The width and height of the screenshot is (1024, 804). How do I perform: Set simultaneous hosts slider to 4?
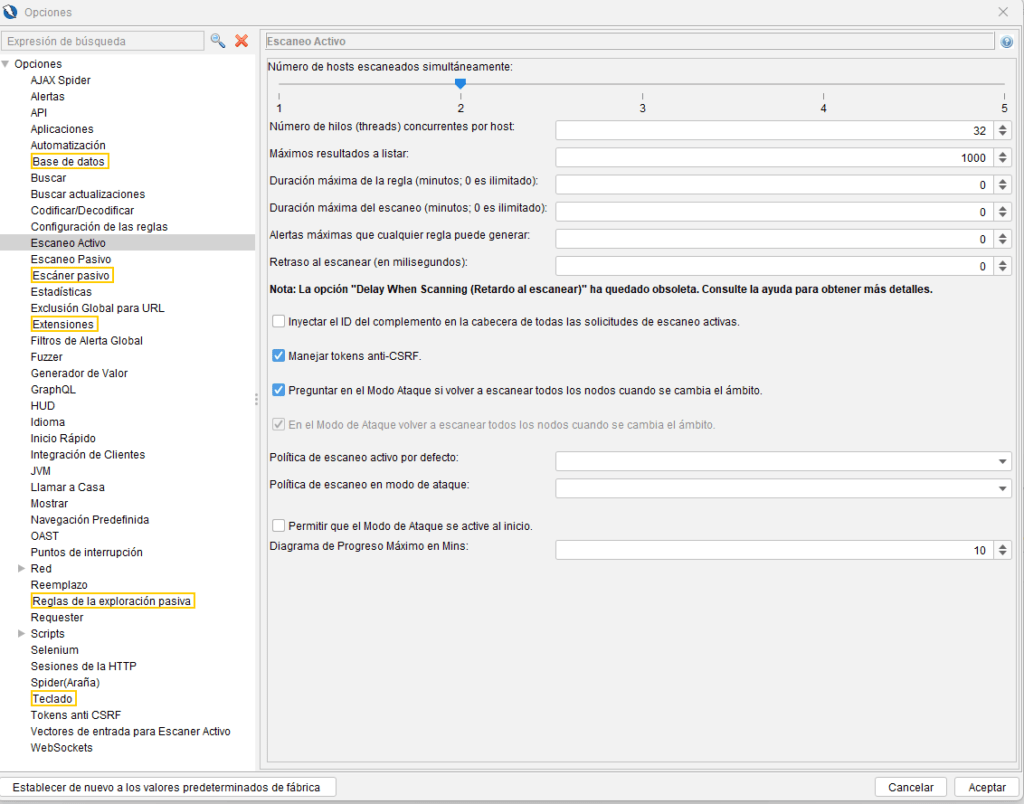[823, 85]
